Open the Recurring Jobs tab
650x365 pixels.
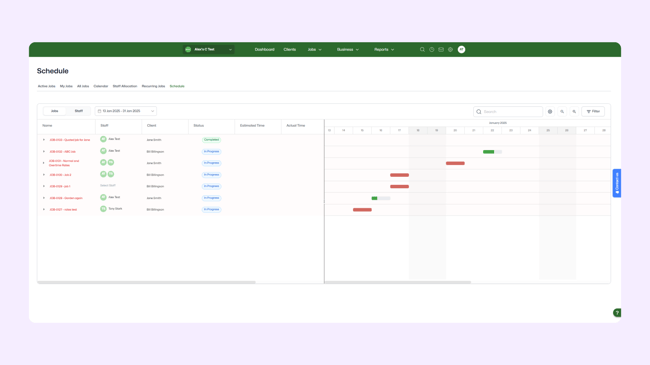tap(153, 86)
